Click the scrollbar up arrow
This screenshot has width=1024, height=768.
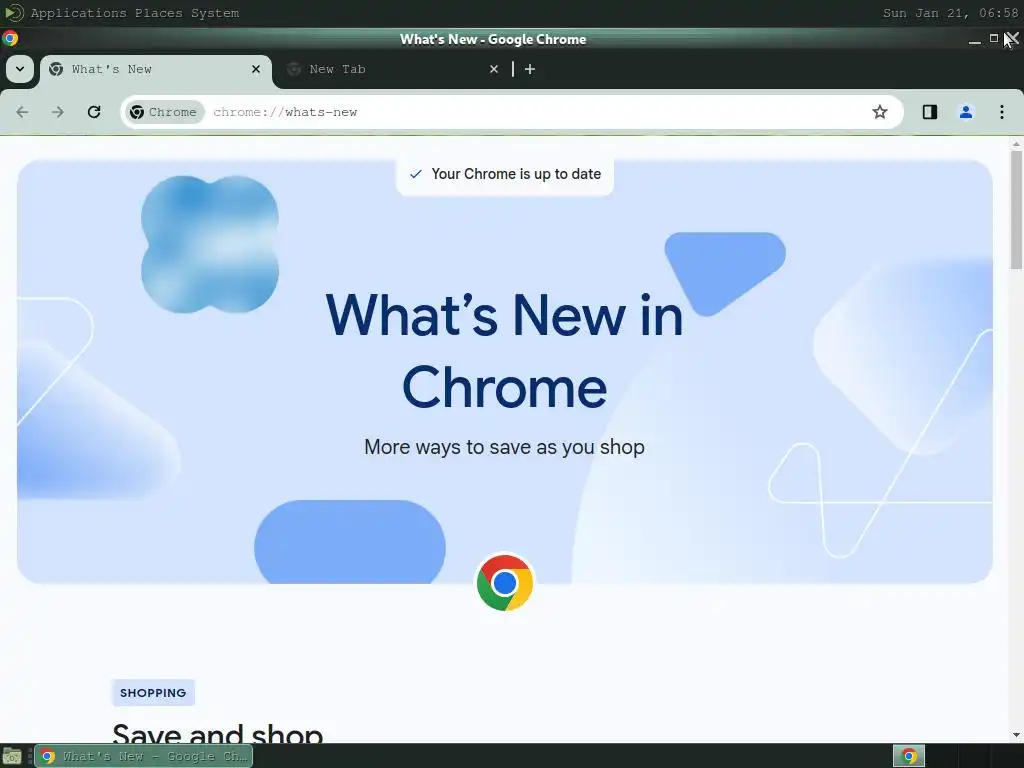(1016, 144)
